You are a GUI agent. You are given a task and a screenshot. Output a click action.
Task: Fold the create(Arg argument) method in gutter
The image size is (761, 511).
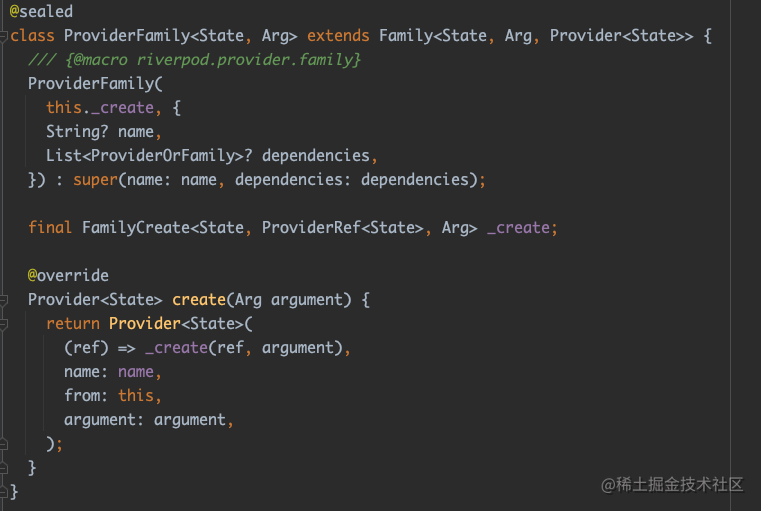(3, 300)
